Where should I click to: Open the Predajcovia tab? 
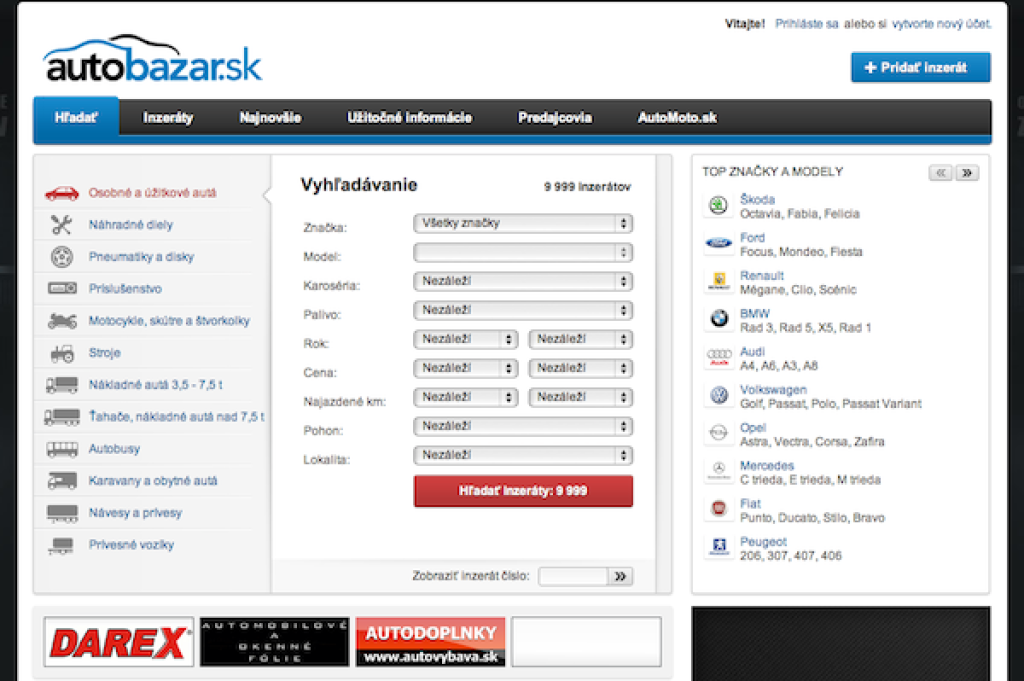(555, 118)
